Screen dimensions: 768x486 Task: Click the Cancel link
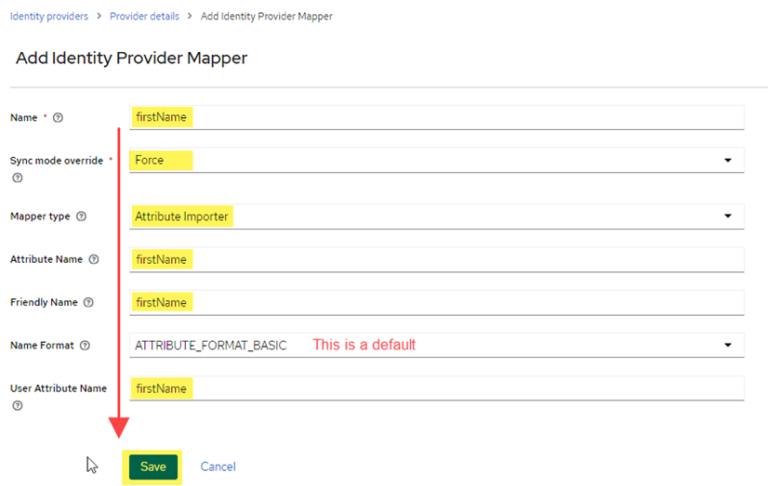point(218,467)
